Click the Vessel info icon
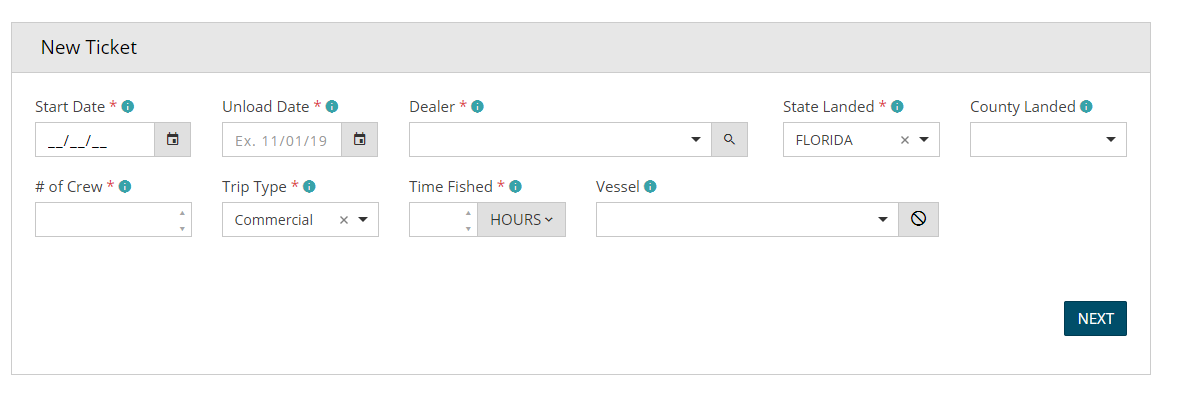1182x400 pixels. pyautogui.click(x=650, y=186)
